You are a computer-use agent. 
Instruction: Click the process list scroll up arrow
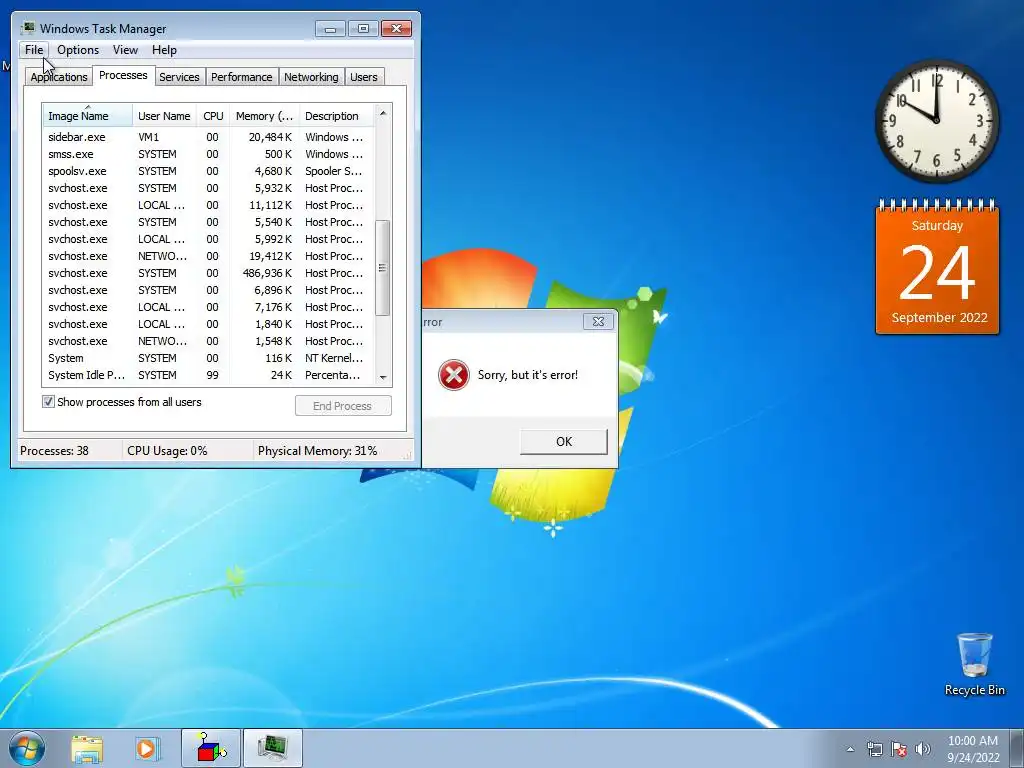click(x=383, y=113)
